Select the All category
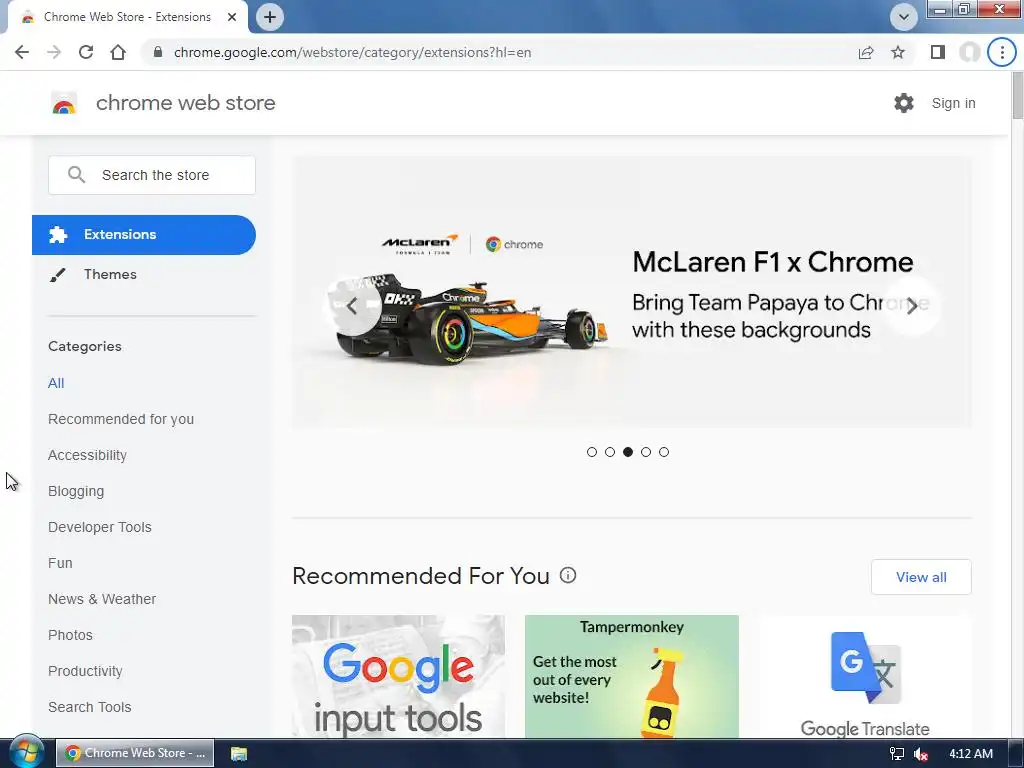 56,383
